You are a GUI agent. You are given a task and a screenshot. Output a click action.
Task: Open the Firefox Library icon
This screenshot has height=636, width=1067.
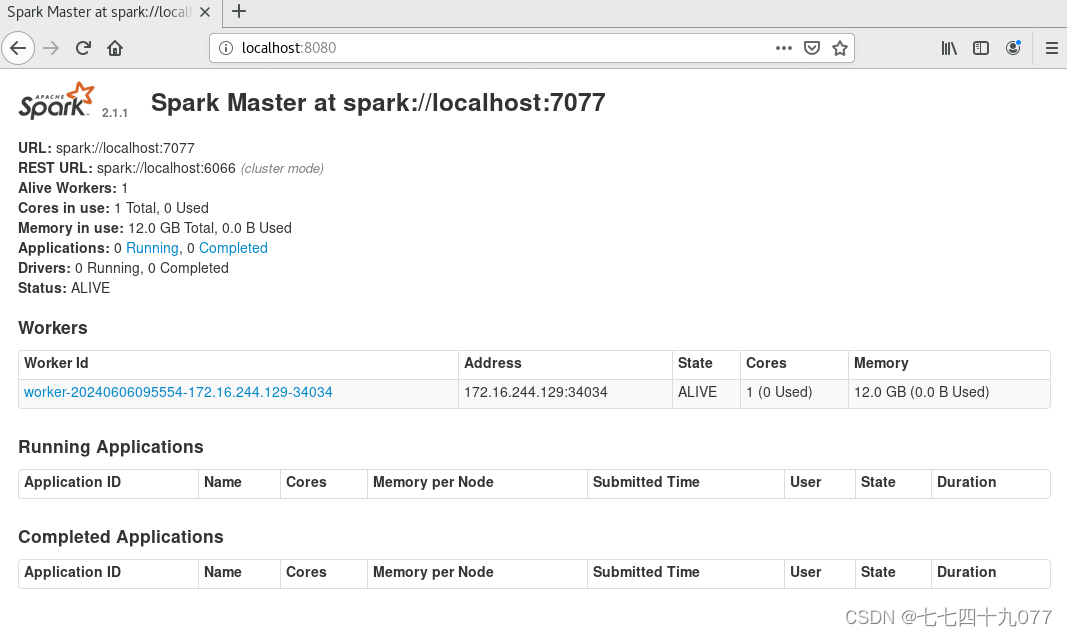[x=948, y=47]
